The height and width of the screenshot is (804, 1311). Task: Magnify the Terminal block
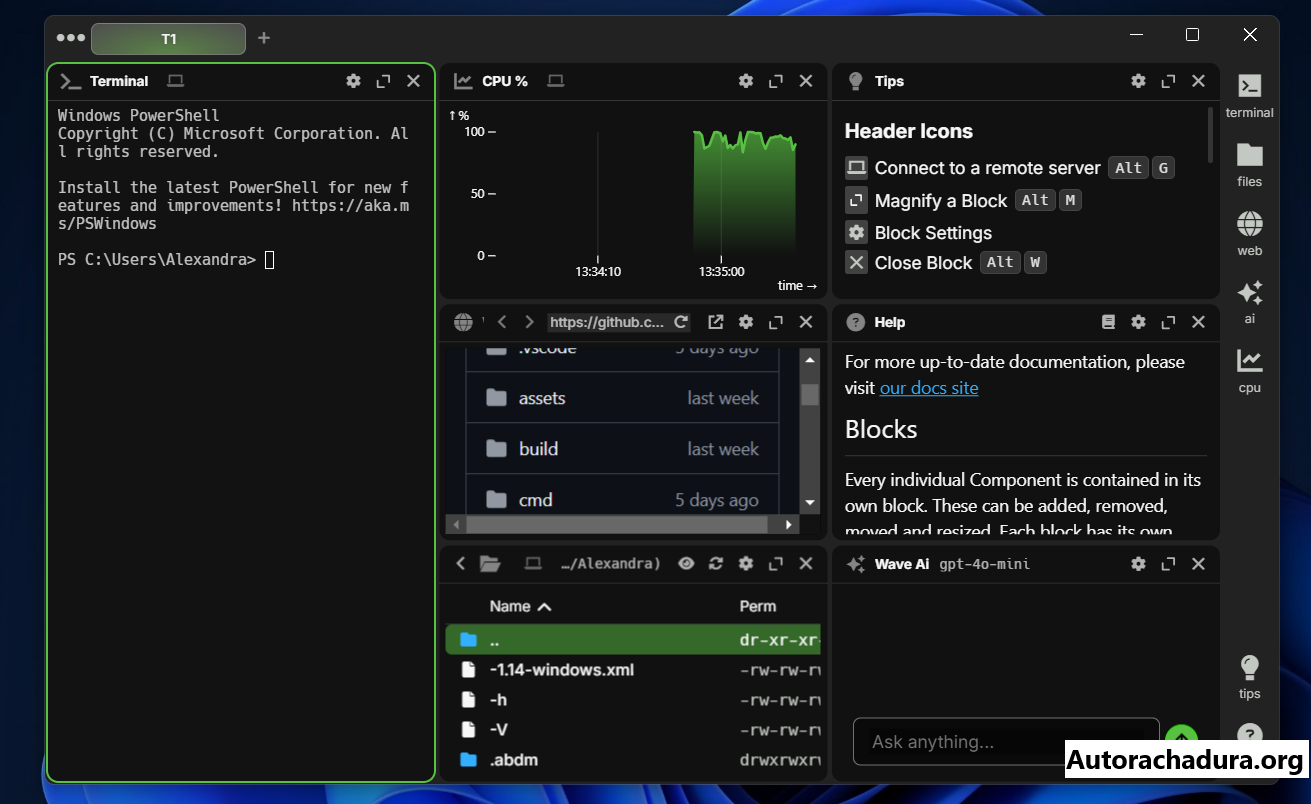383,81
